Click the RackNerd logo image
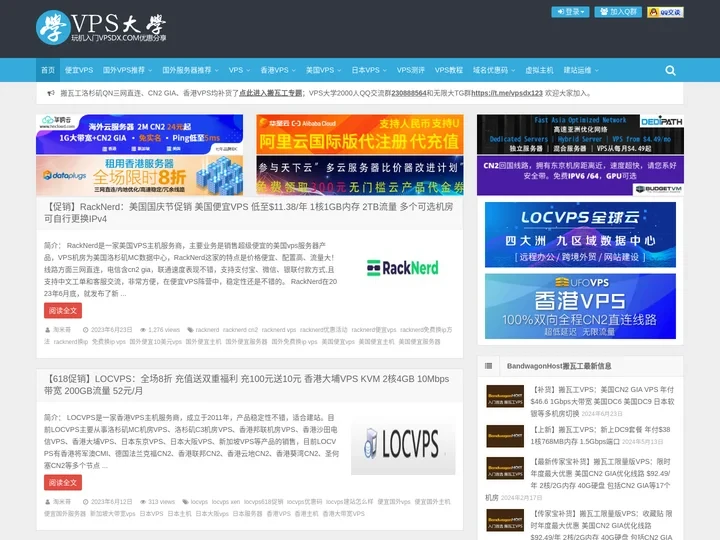 pos(403,268)
